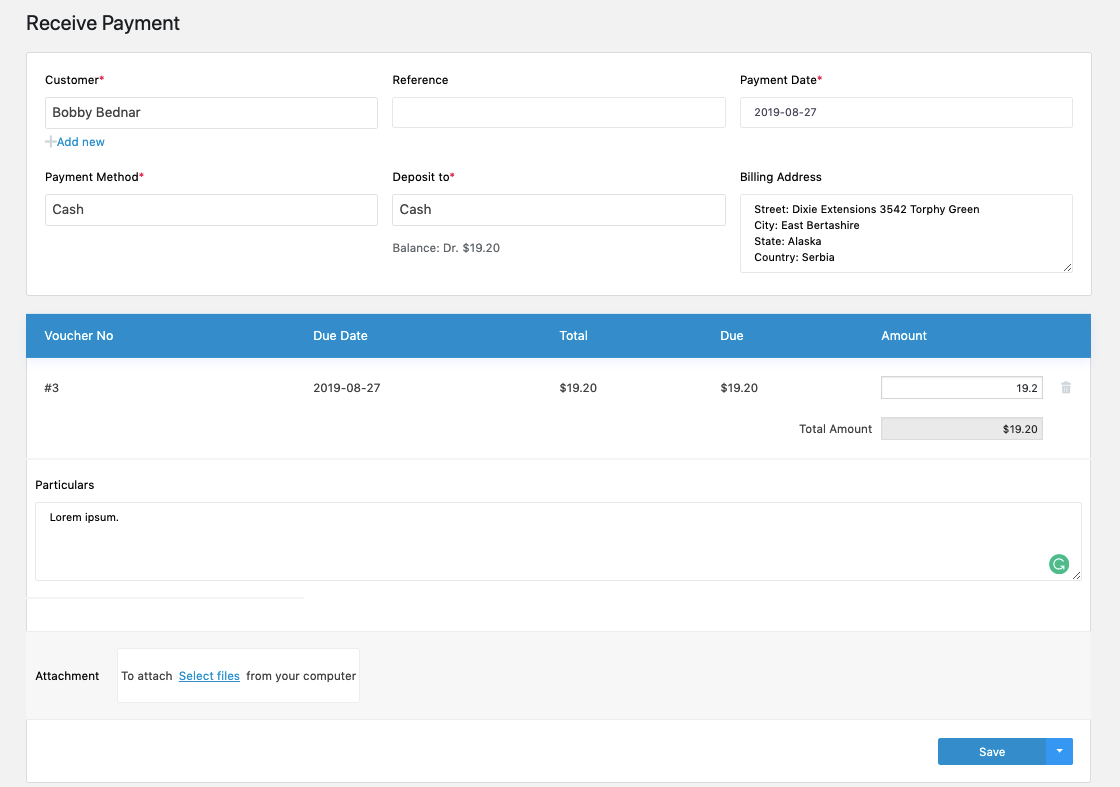The width and height of the screenshot is (1120, 787).
Task: Click inside the Billing Address textarea
Action: pyautogui.click(x=905, y=232)
